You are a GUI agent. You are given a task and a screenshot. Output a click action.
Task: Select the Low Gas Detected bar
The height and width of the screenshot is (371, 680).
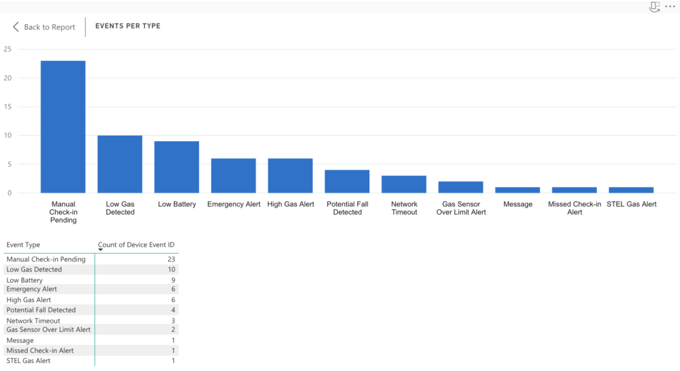point(120,164)
